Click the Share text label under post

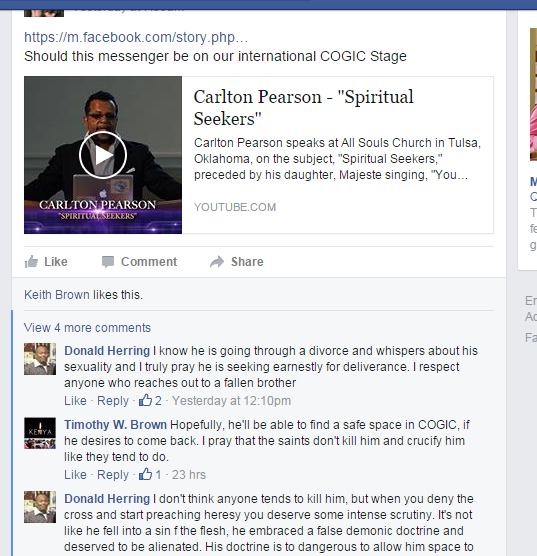[247, 262]
